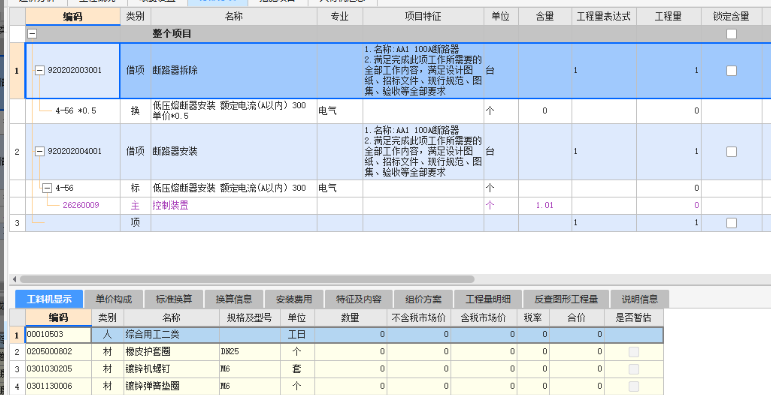Select code cell 920202003001
Screen dimensions: 771x395
72,70
